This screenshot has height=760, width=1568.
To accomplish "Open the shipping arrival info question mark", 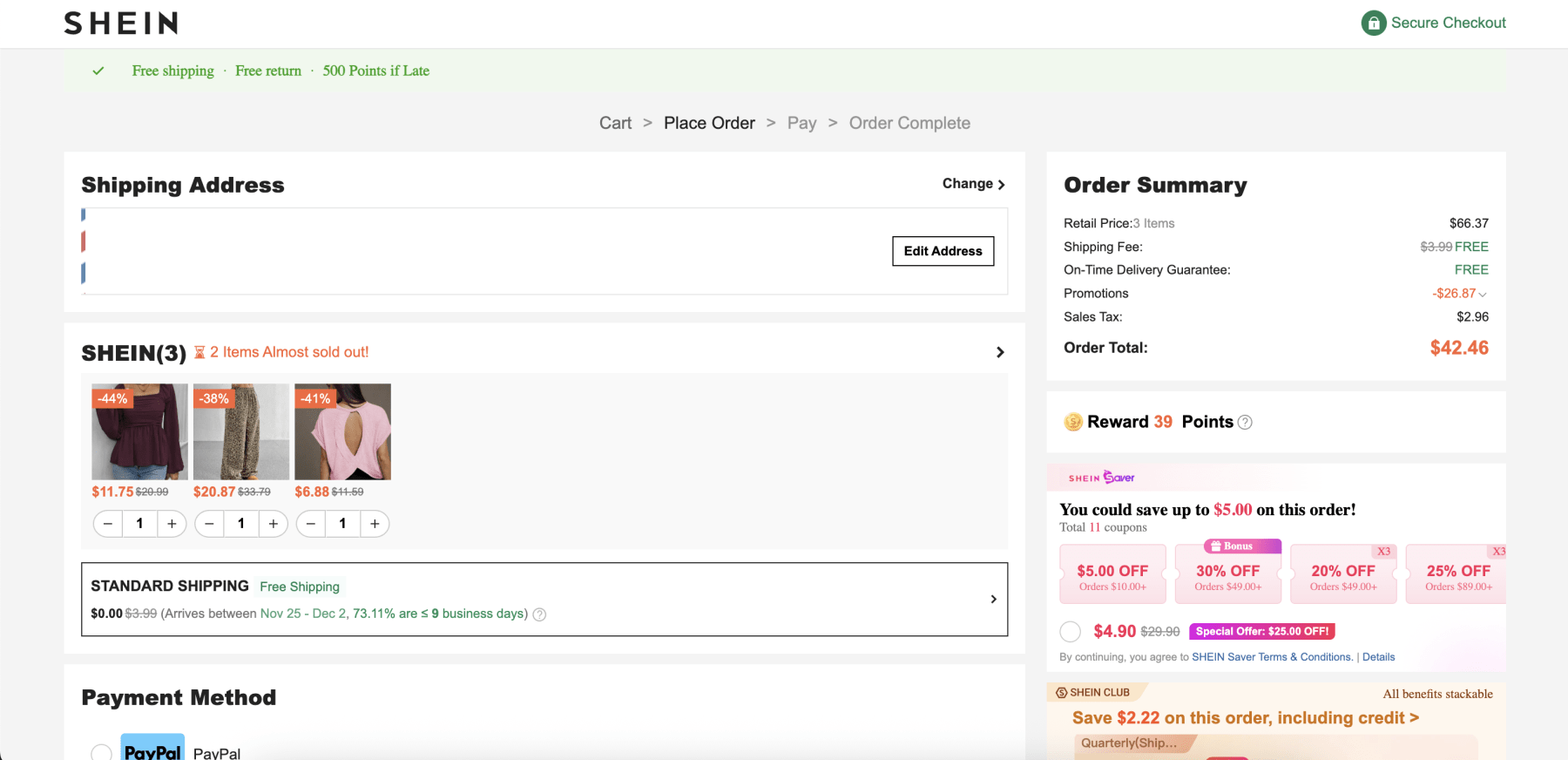I will click(539, 614).
